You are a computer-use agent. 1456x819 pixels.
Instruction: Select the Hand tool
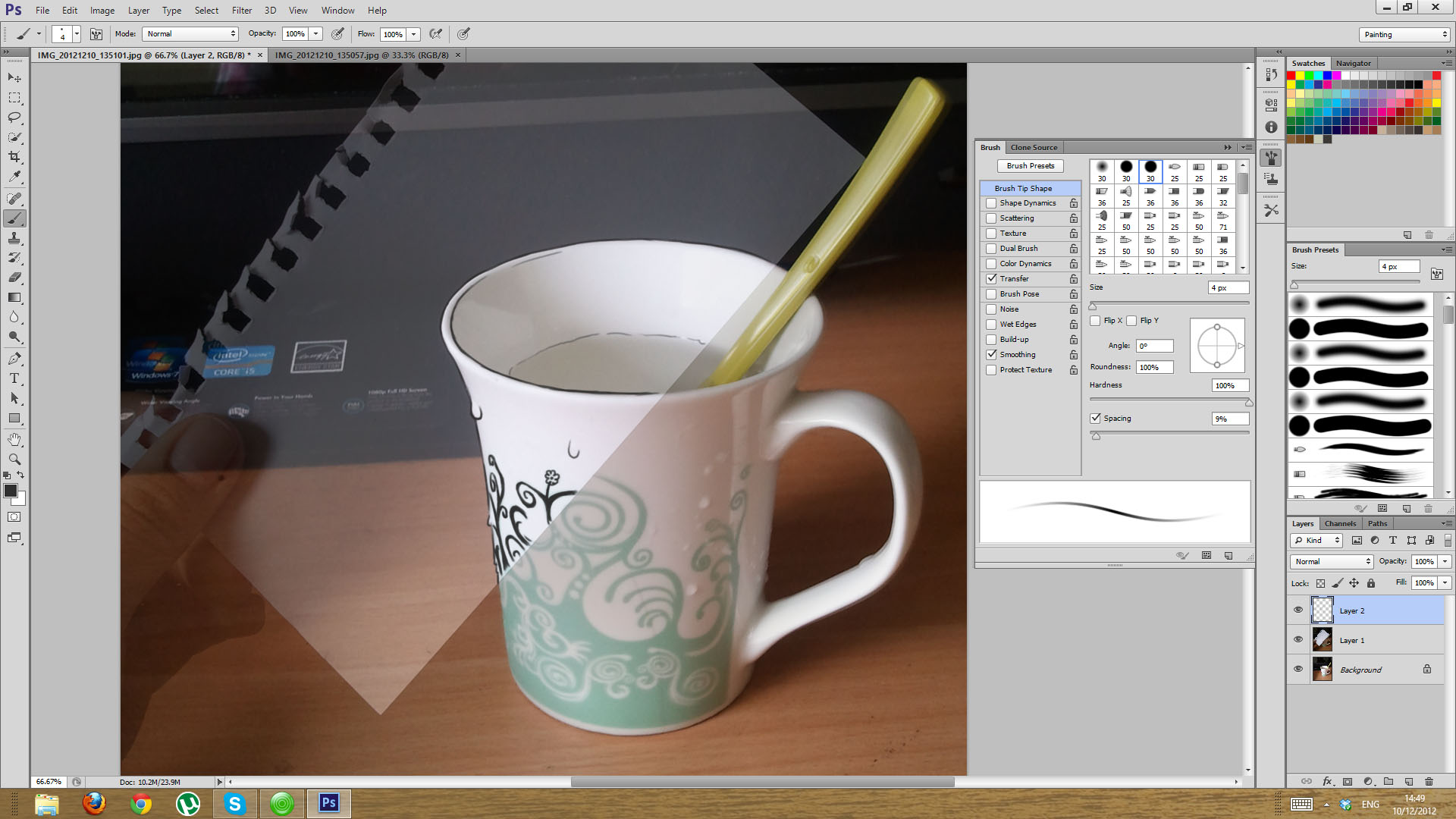click(14, 440)
